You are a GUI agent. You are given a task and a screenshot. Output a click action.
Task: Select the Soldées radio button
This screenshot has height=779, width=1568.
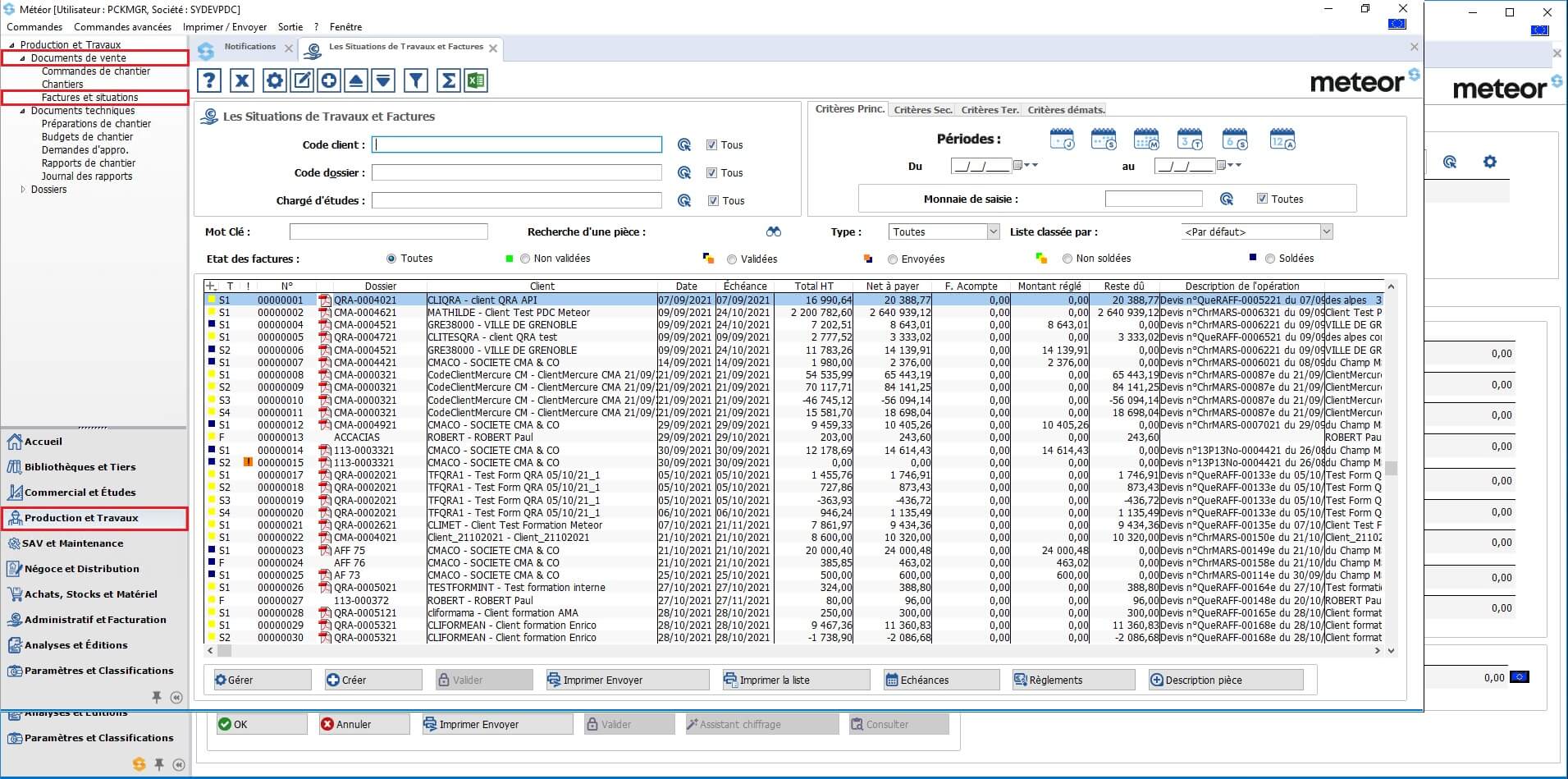(x=1270, y=259)
